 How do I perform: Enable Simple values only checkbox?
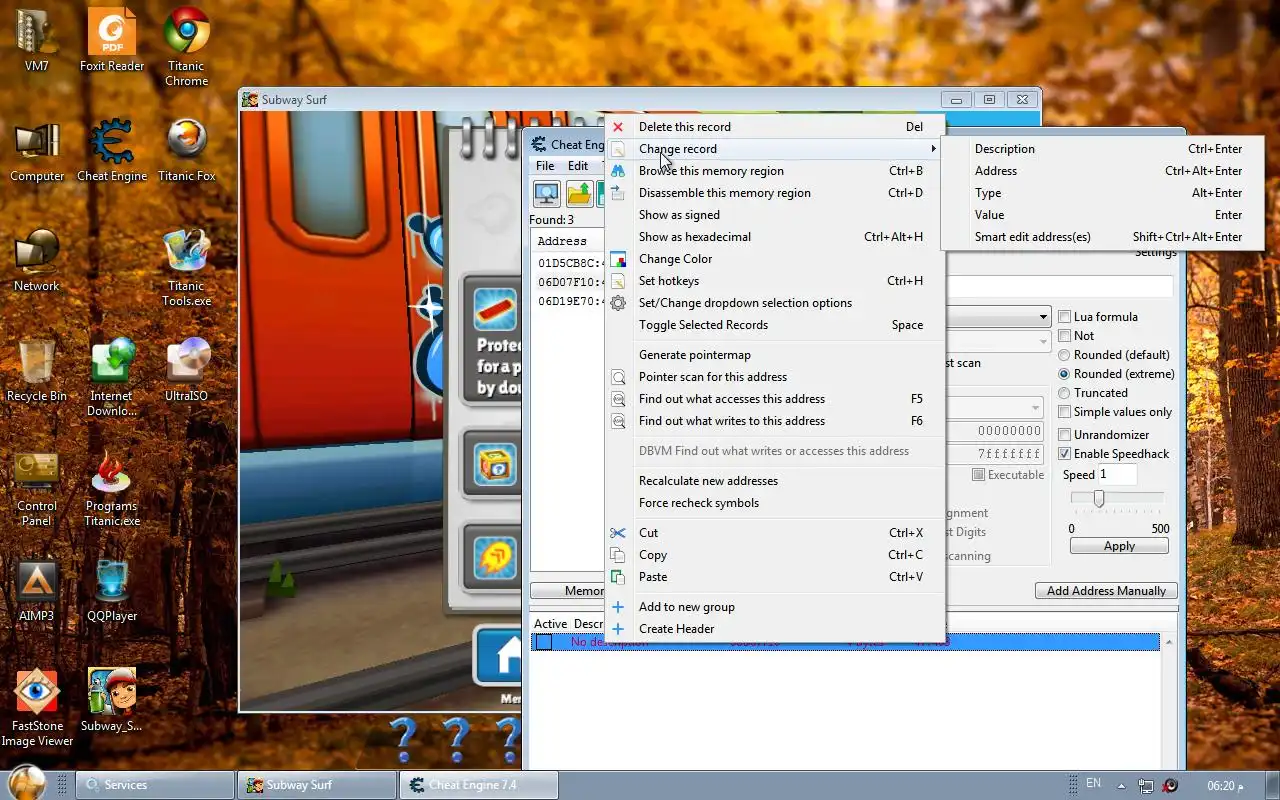tap(1065, 412)
